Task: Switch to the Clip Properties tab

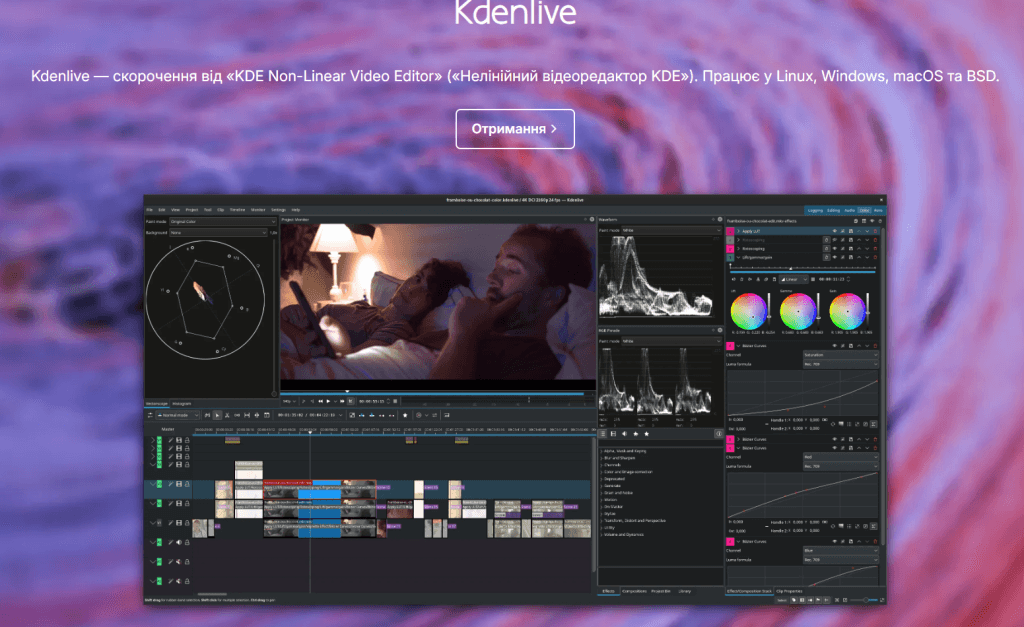Action: (x=789, y=591)
